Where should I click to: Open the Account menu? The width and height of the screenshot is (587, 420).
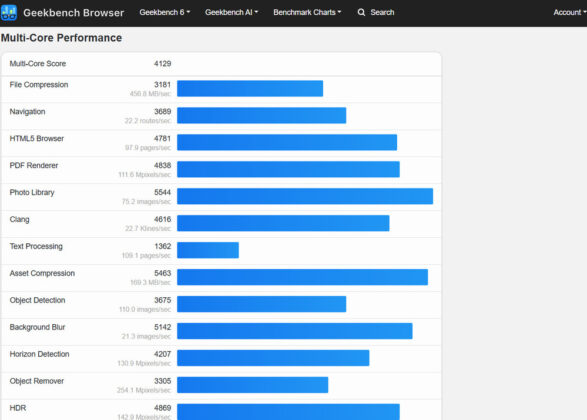[570, 12]
